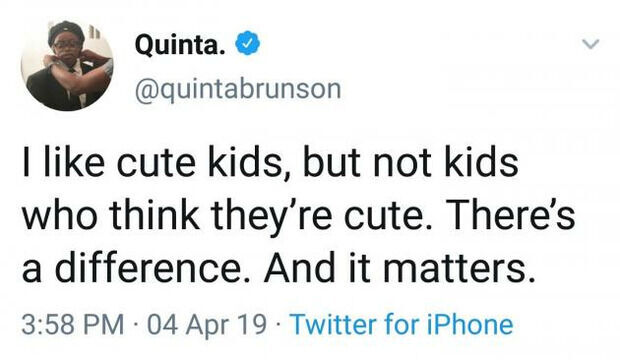Viewport: 620px width, 360px height.
Task: Open the tweet options chevron at top right
Action: 591,44
